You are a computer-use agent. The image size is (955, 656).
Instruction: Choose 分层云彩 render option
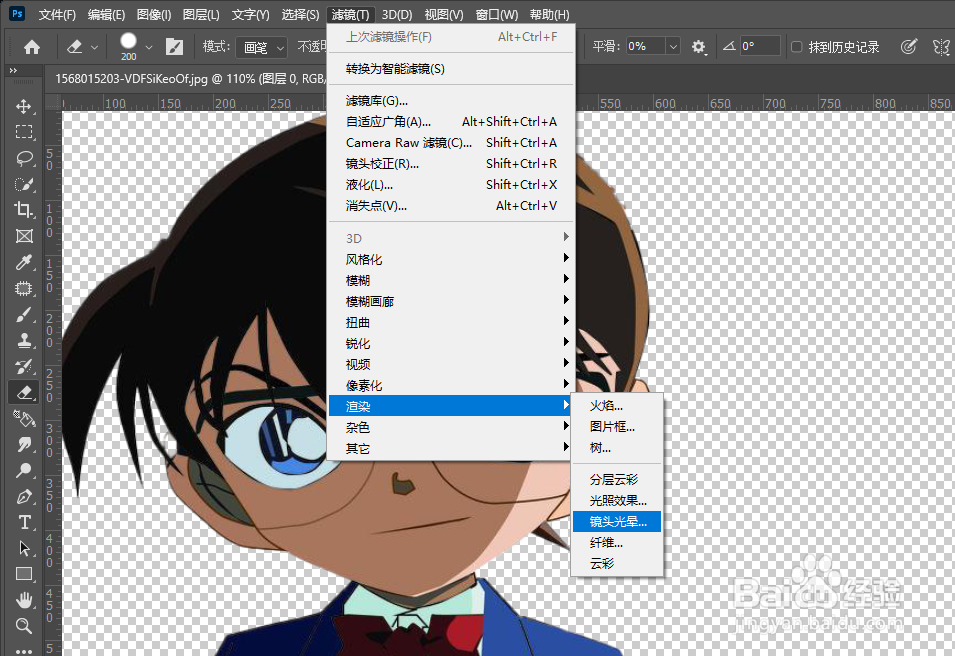617,479
